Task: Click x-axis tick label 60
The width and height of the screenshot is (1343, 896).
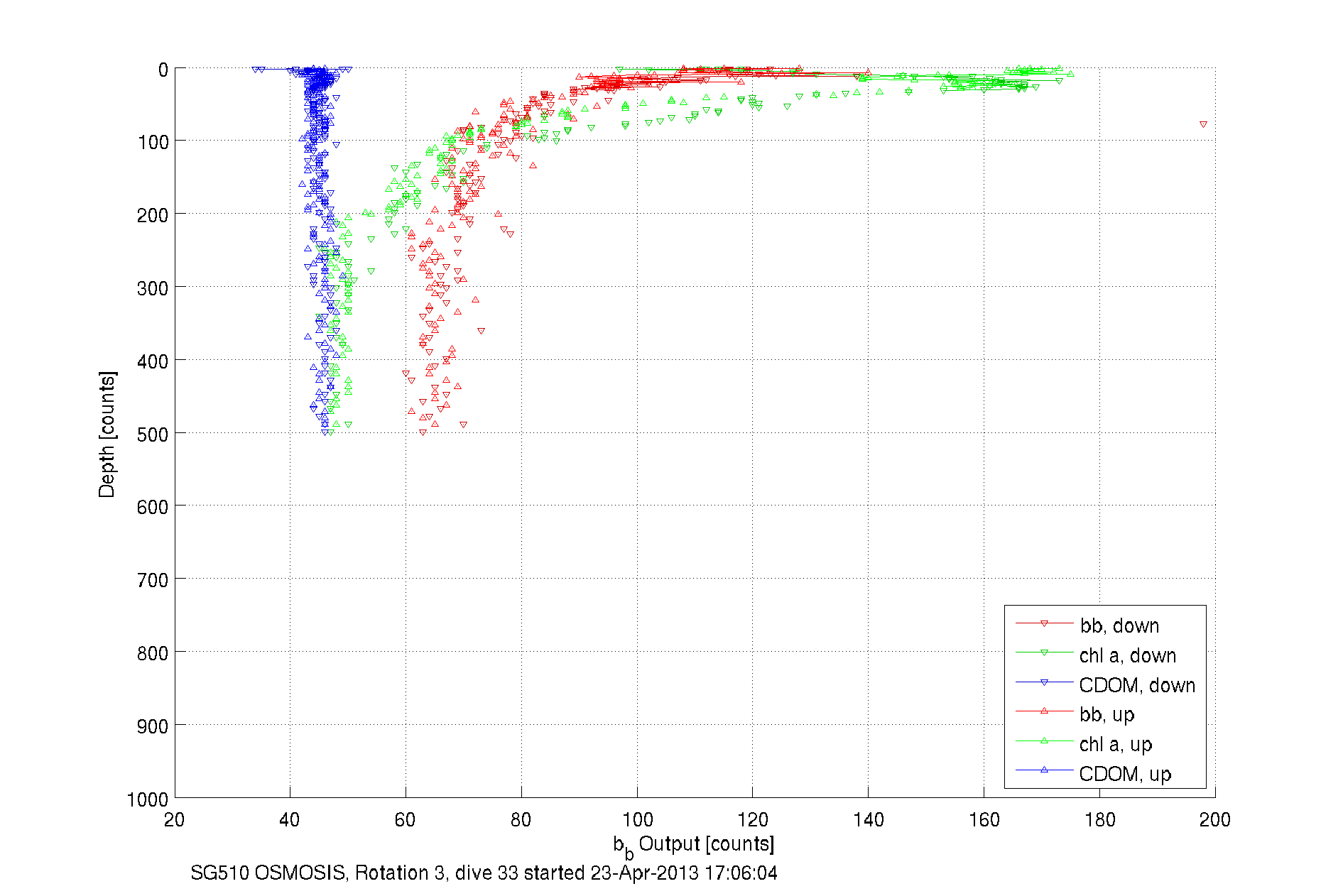Action: 405,820
